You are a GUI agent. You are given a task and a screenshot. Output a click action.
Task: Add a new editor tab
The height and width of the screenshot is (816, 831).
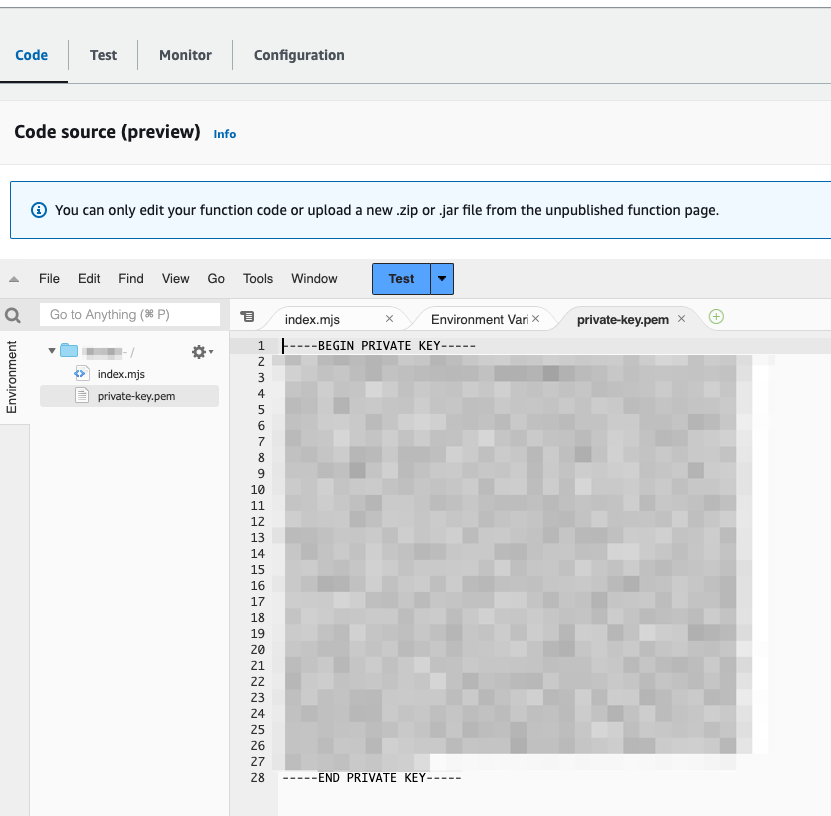pos(716,317)
